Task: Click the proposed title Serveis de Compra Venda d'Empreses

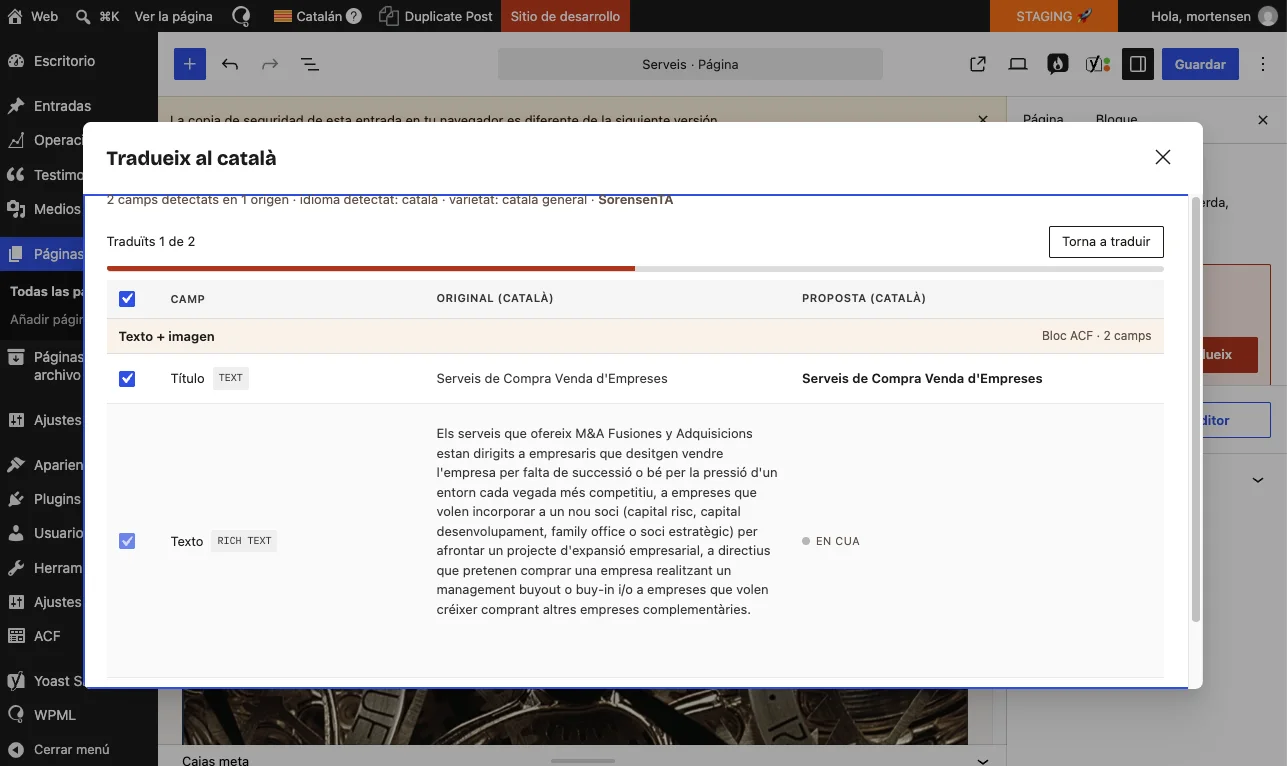Action: 922,379
